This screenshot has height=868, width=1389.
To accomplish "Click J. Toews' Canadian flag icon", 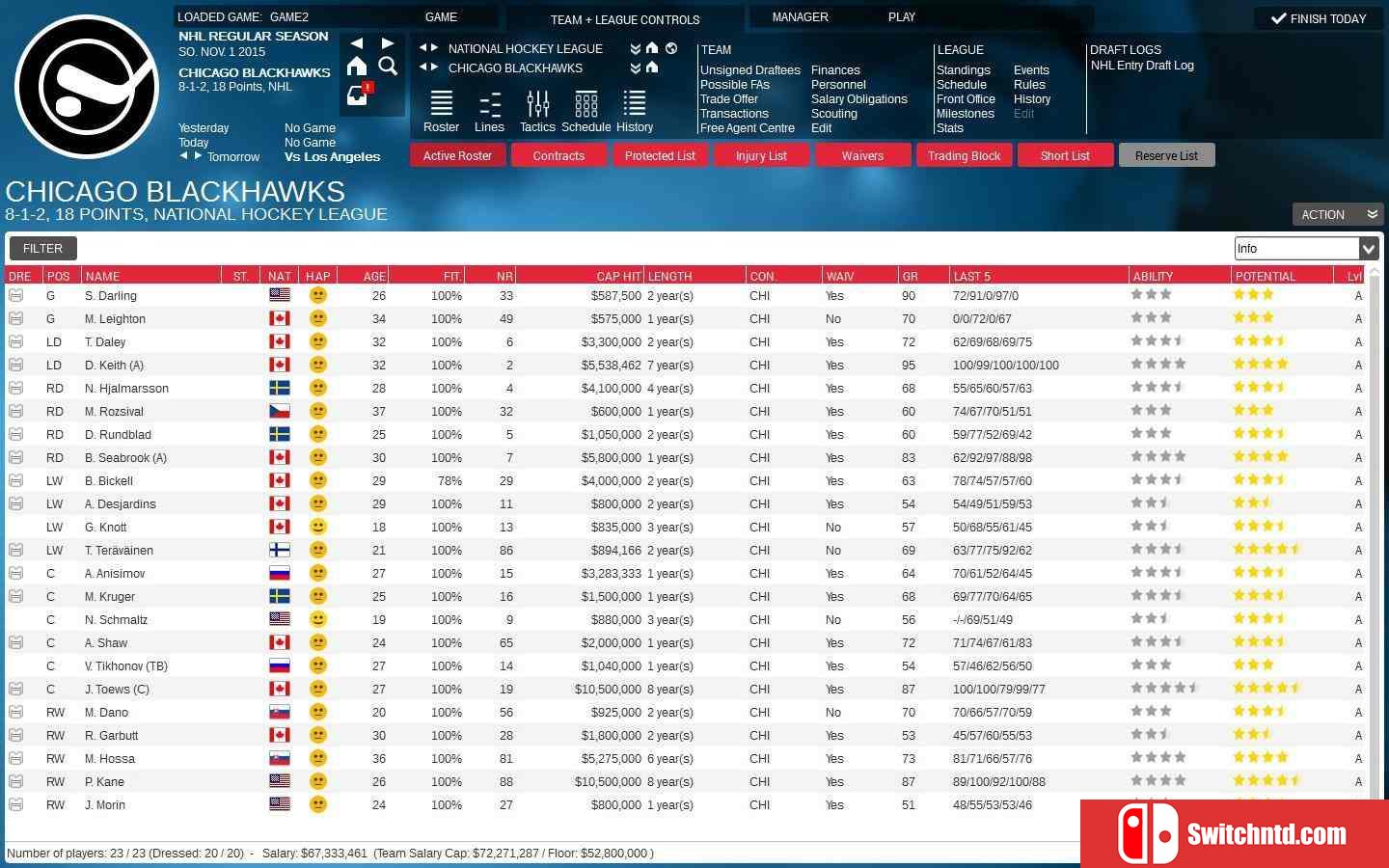I will pos(280,689).
